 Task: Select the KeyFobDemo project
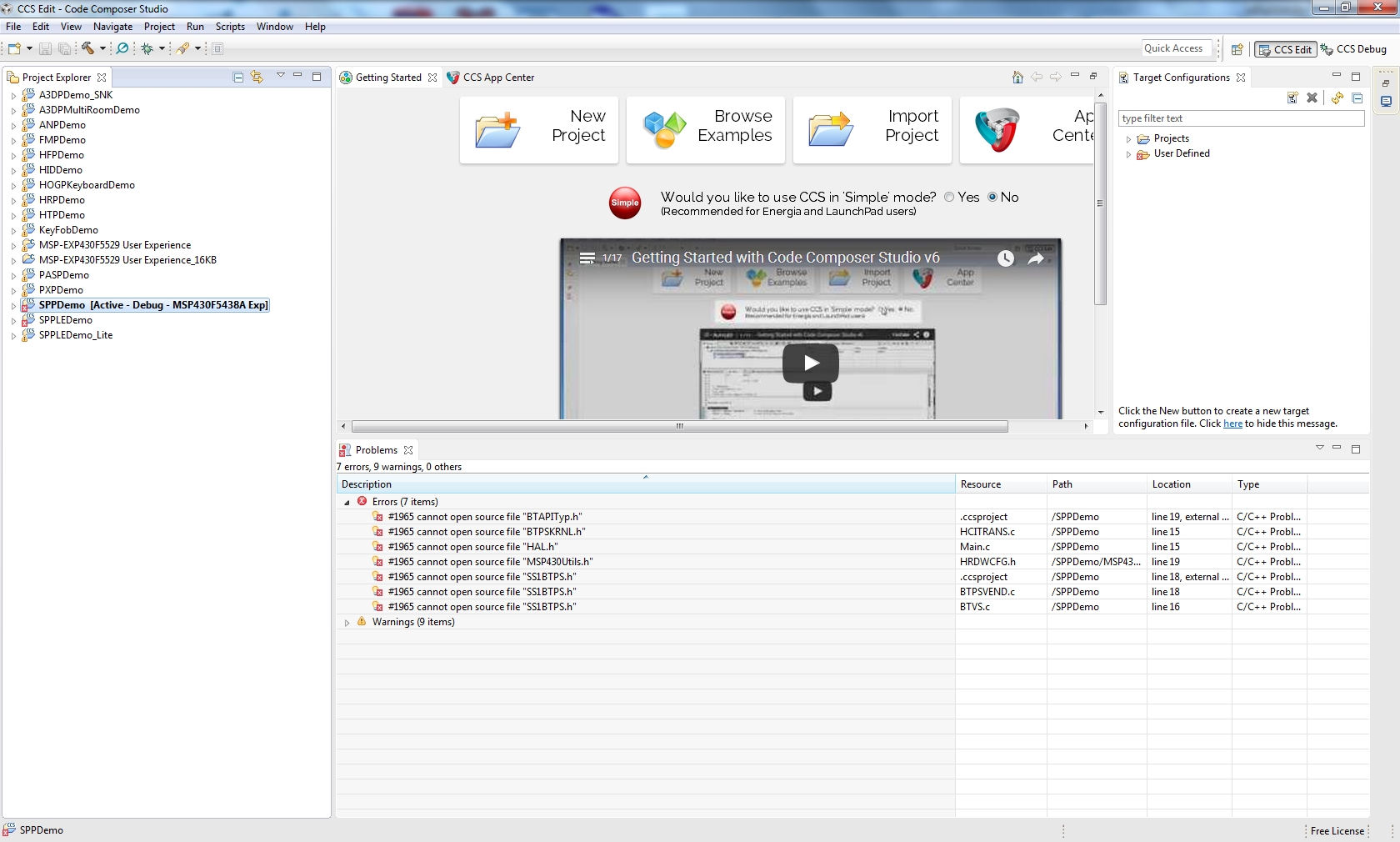point(68,230)
